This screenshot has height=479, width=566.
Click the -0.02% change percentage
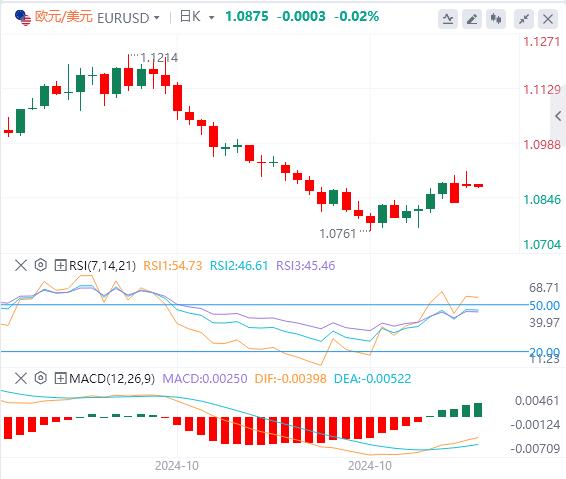[x=357, y=16]
